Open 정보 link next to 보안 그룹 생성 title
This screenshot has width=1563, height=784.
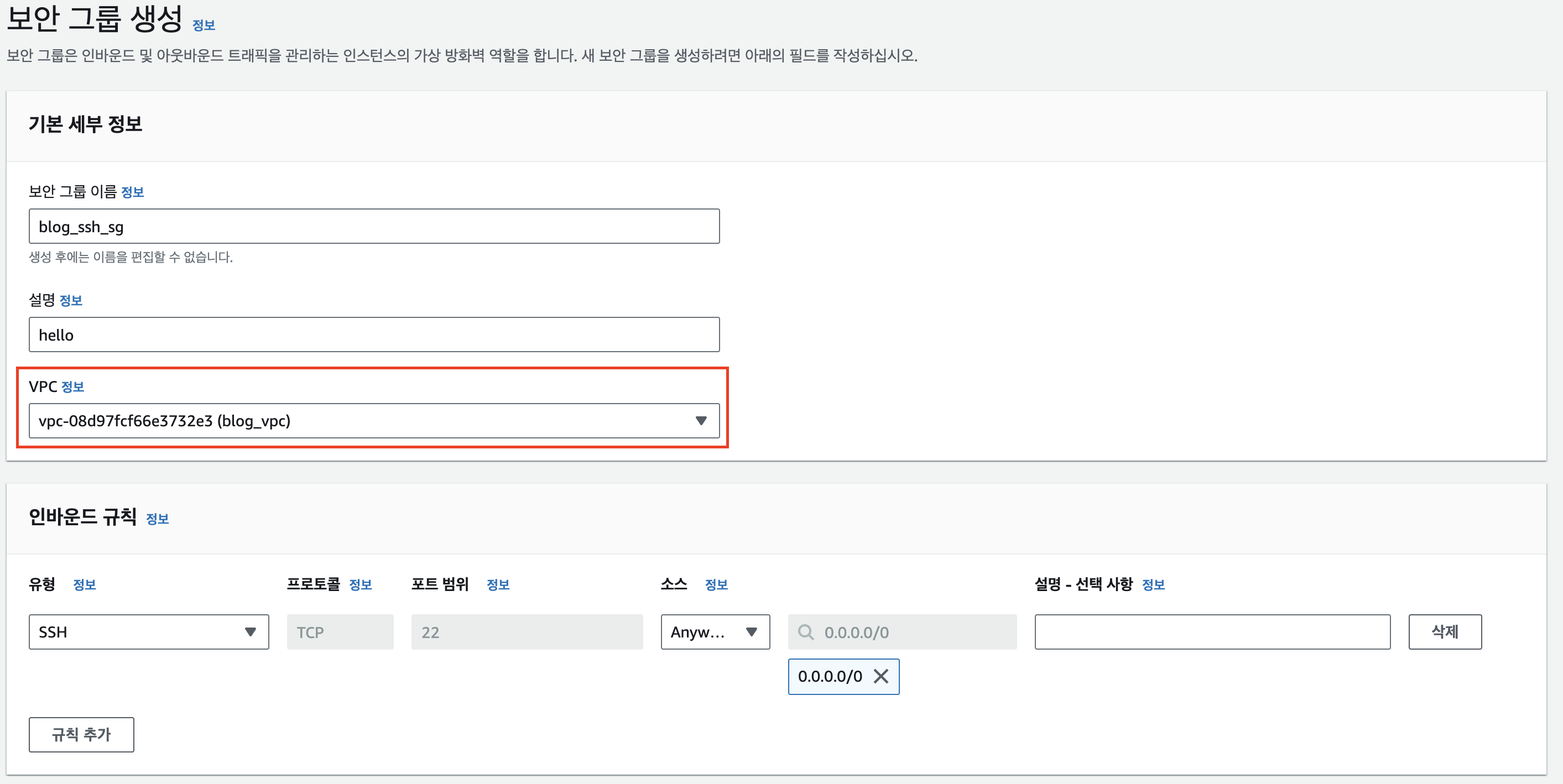(x=204, y=25)
